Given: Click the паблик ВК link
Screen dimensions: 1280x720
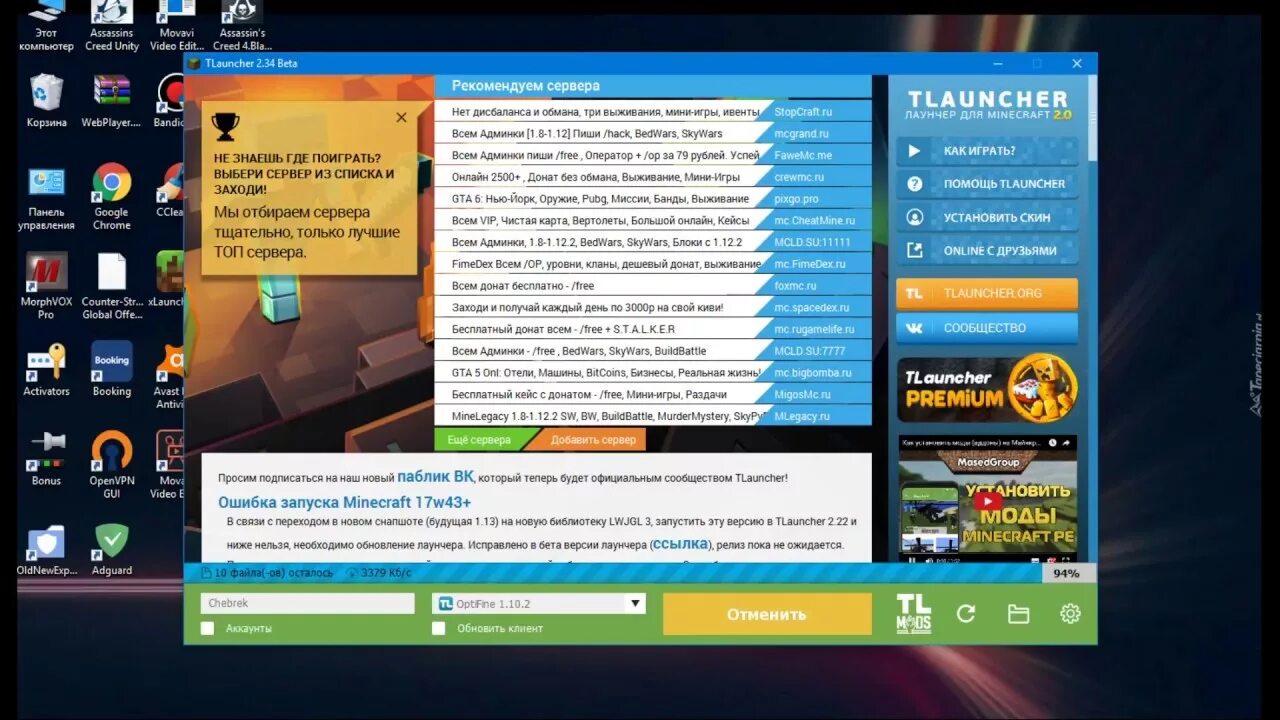Looking at the screenshot, I should 435,477.
